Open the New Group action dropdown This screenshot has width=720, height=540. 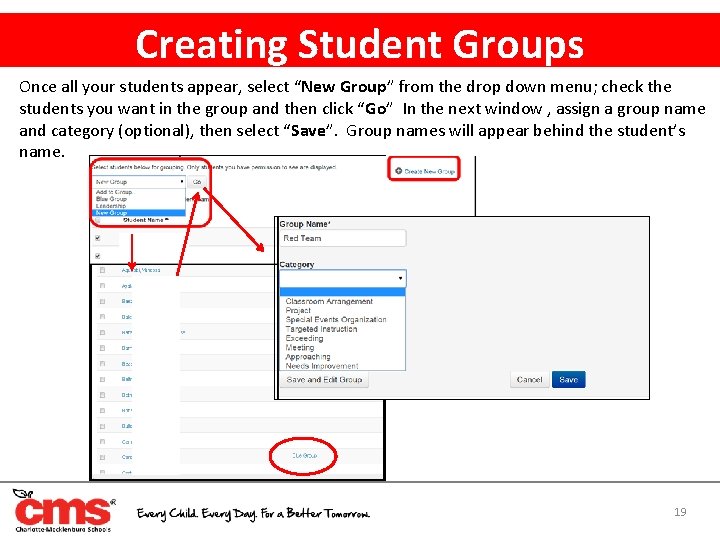[139, 182]
